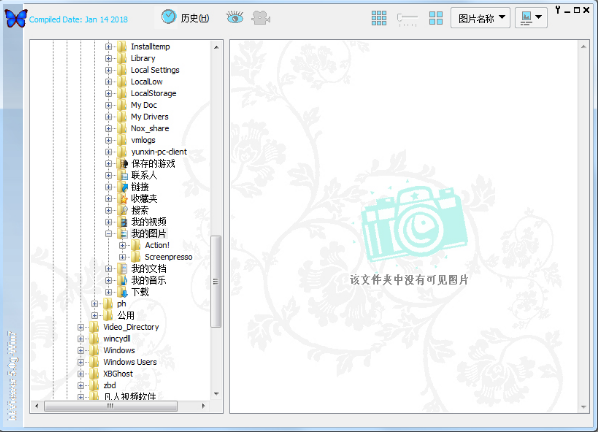Viewport: 599px width, 434px height.
Task: Select the 公用 folder
Action: 126,315
